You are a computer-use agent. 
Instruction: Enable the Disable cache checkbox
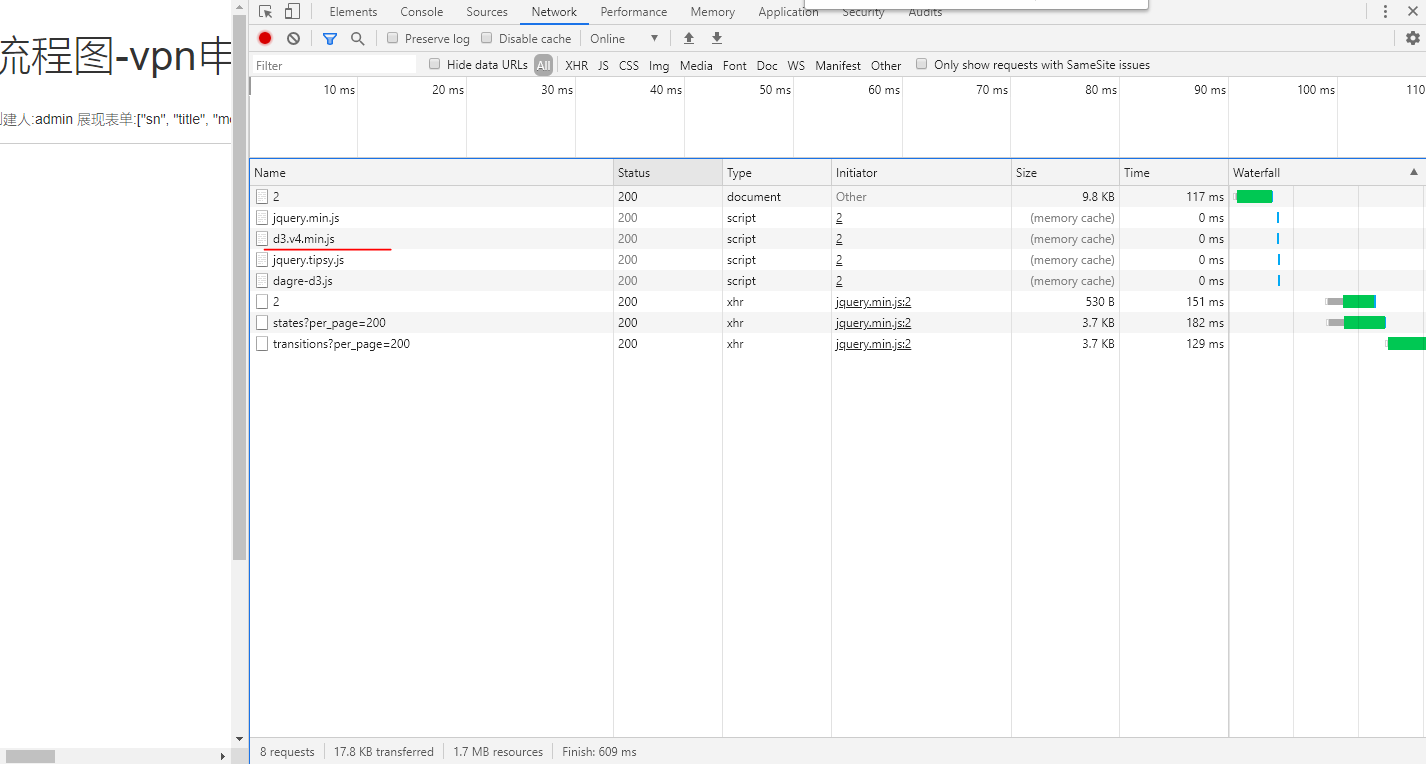tap(487, 38)
